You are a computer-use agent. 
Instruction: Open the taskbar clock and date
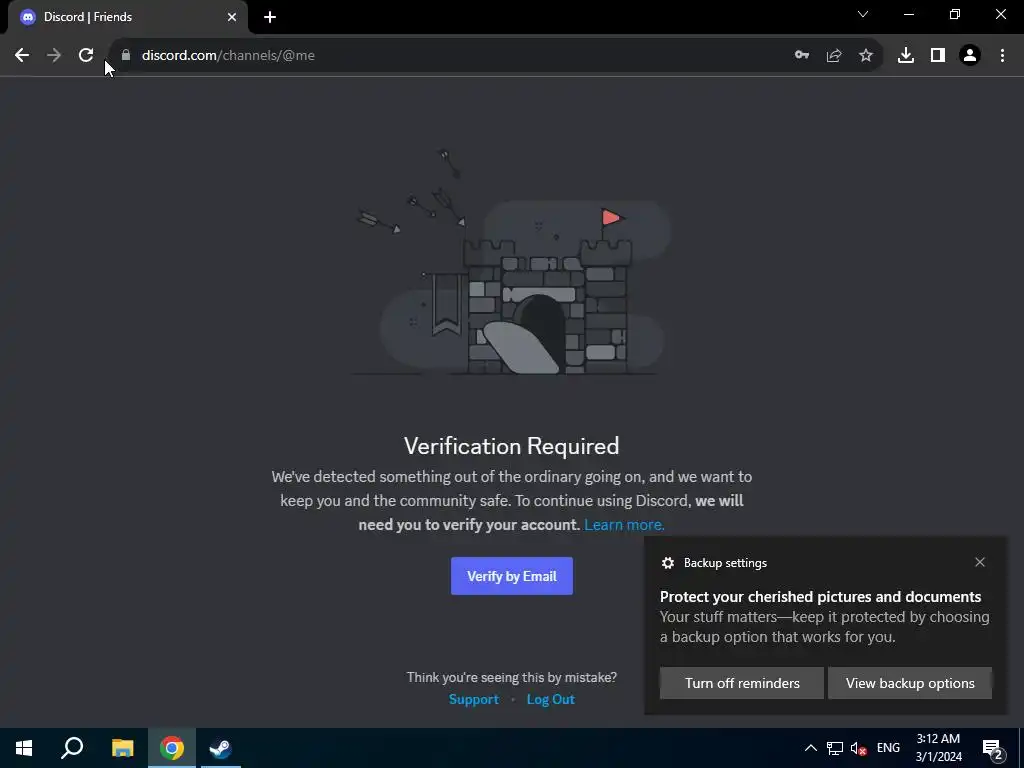(x=938, y=748)
